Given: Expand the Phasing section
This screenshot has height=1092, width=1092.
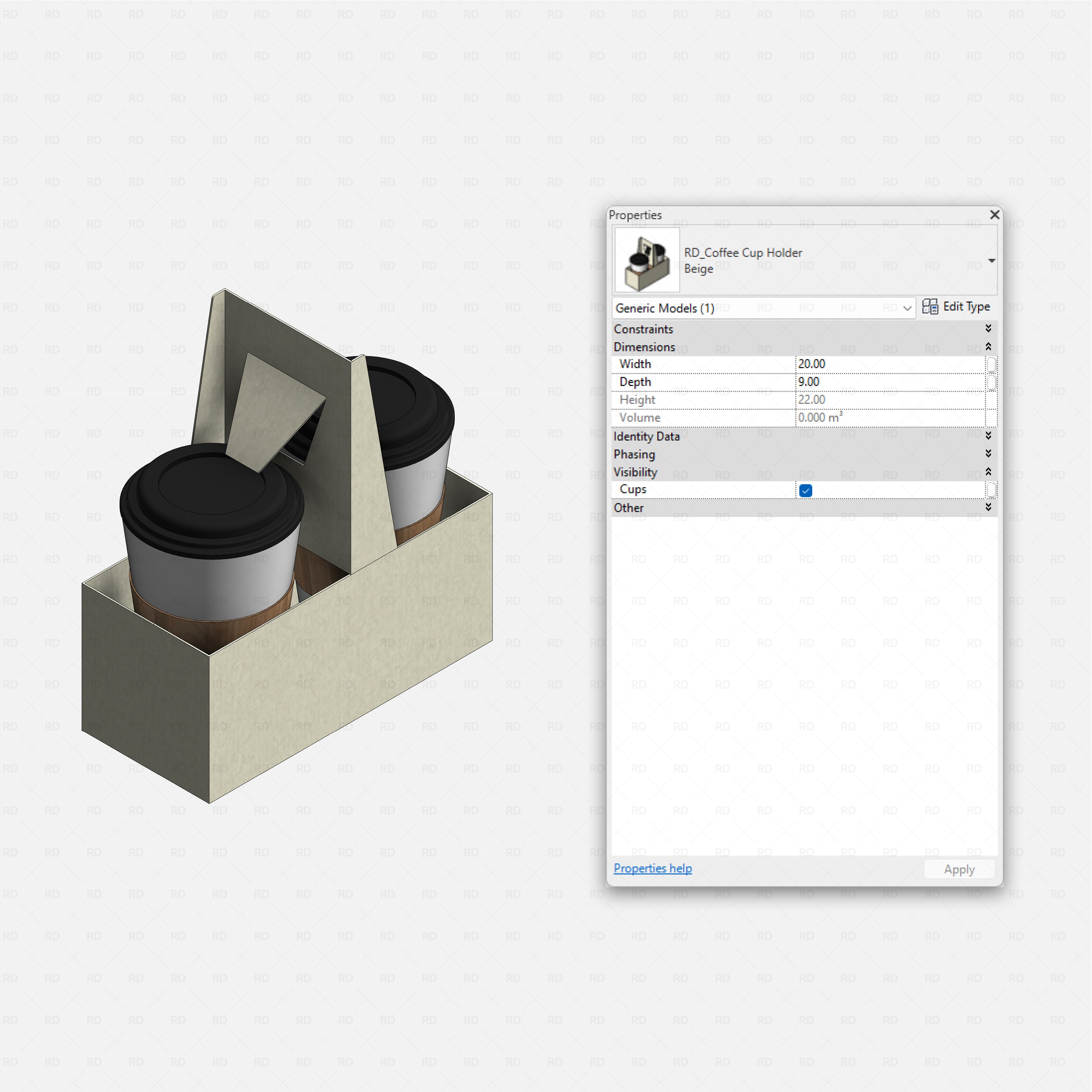Looking at the screenshot, I should coord(989,454).
